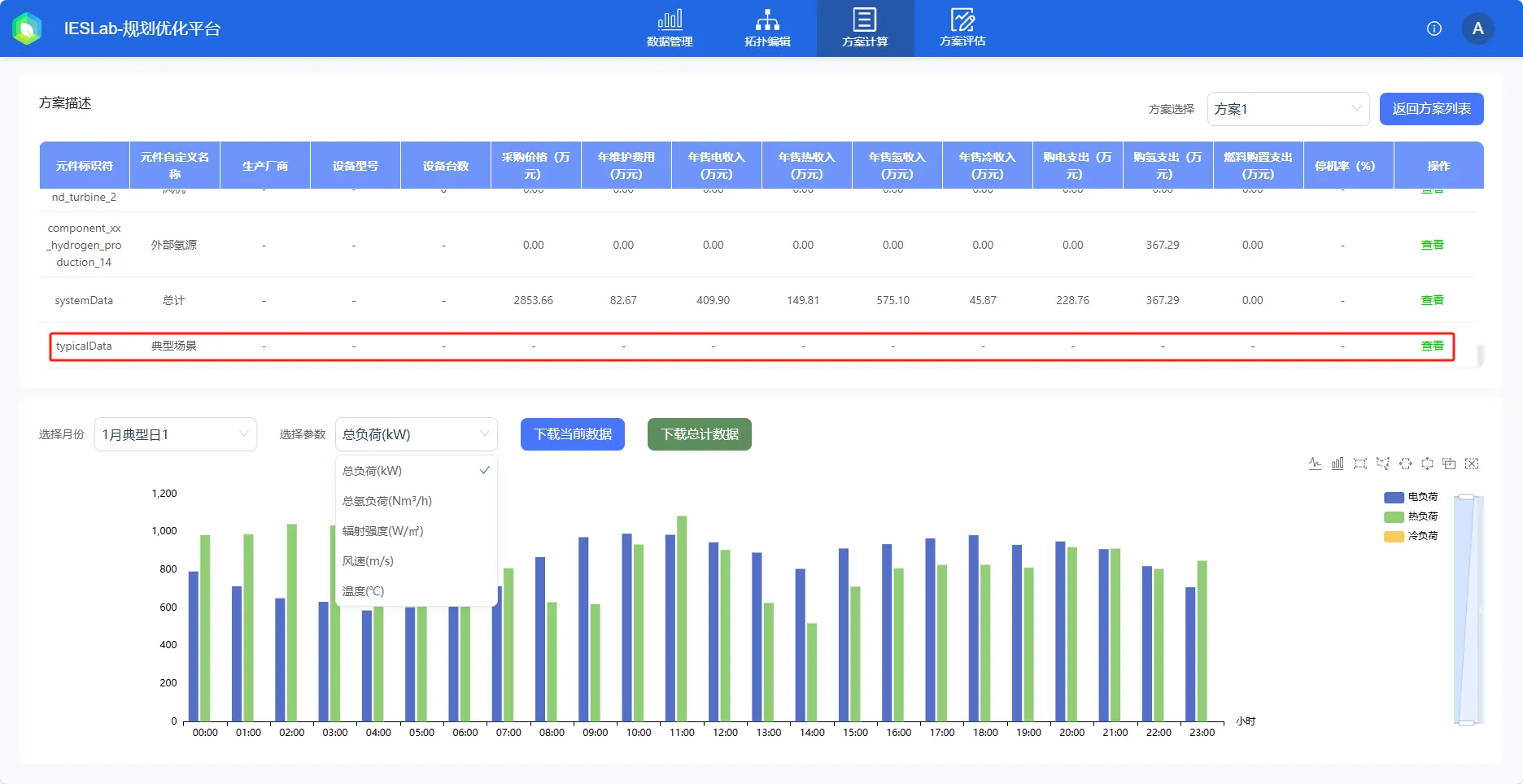Switch chart to bar view
The height and width of the screenshot is (784, 1523).
tap(1338, 464)
